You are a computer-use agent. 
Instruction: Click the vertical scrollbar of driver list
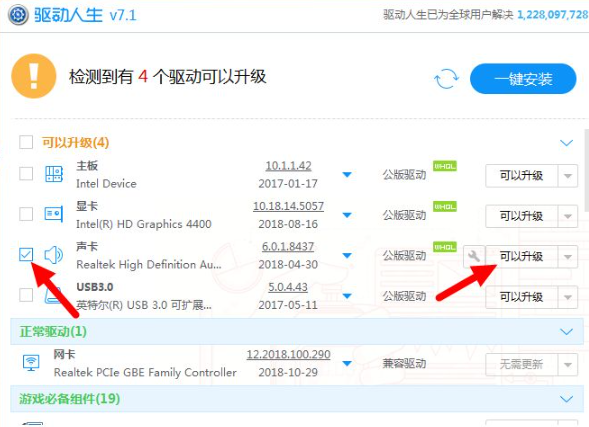click(x=586, y=171)
